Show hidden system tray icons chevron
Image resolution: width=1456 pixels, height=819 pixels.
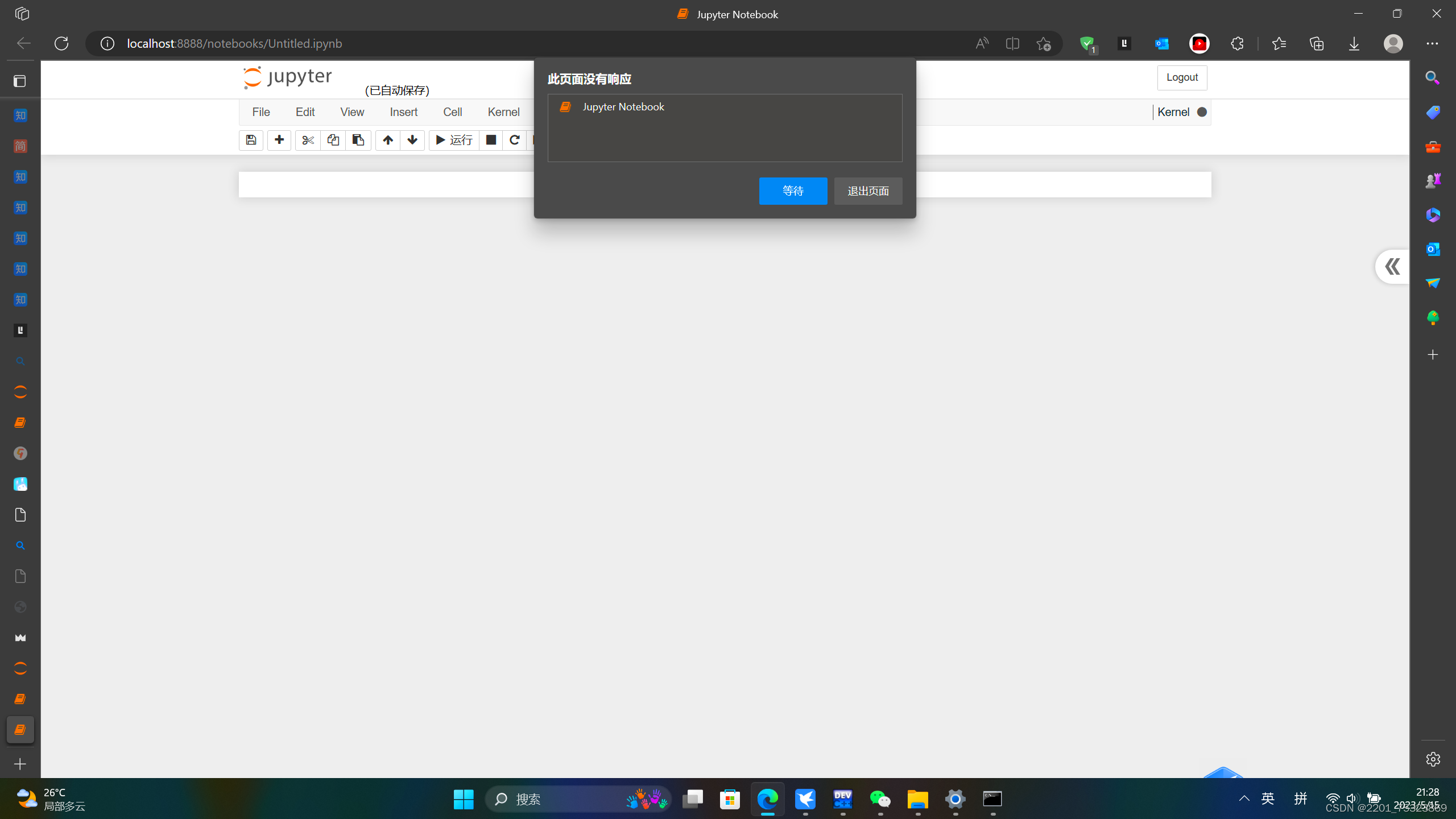coord(1244,799)
